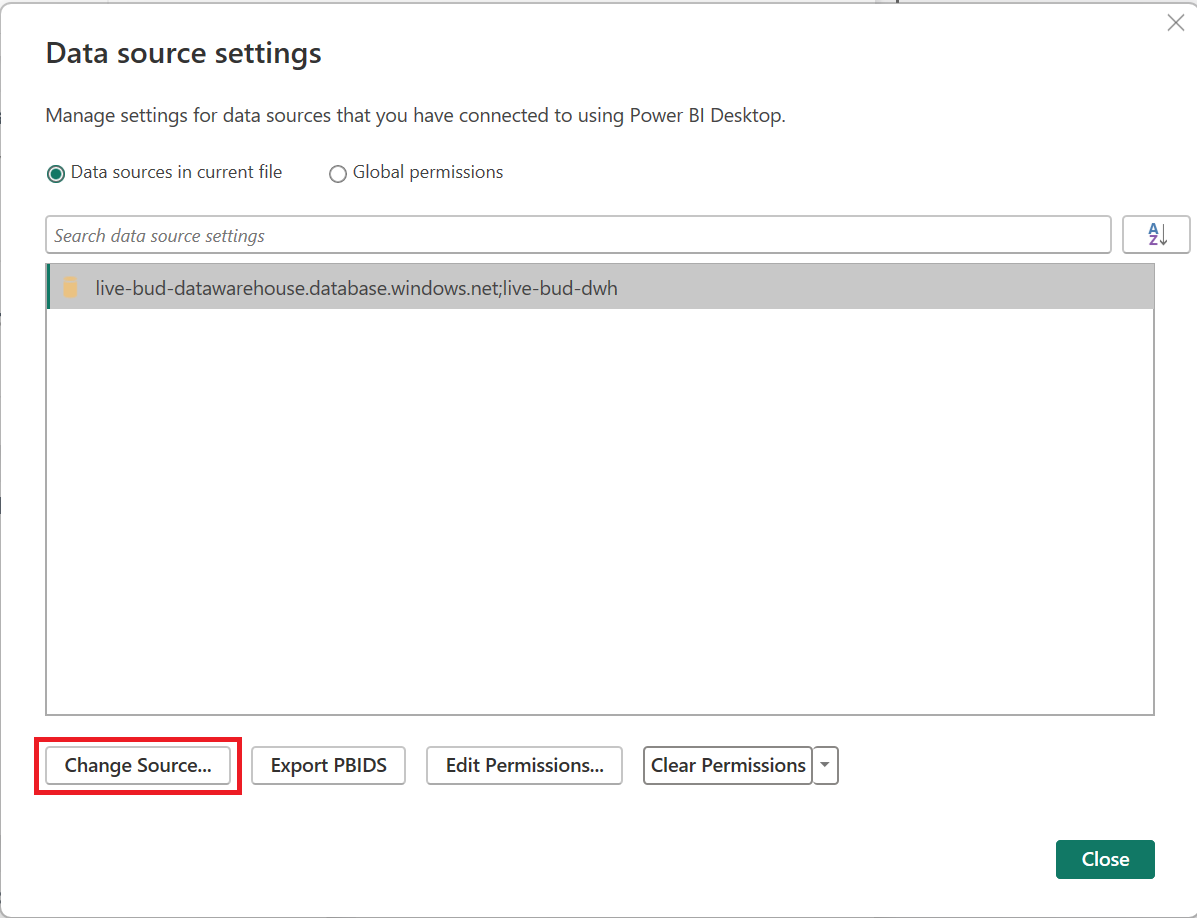
Task: Select Data sources in current file radio
Action: [x=56, y=174]
